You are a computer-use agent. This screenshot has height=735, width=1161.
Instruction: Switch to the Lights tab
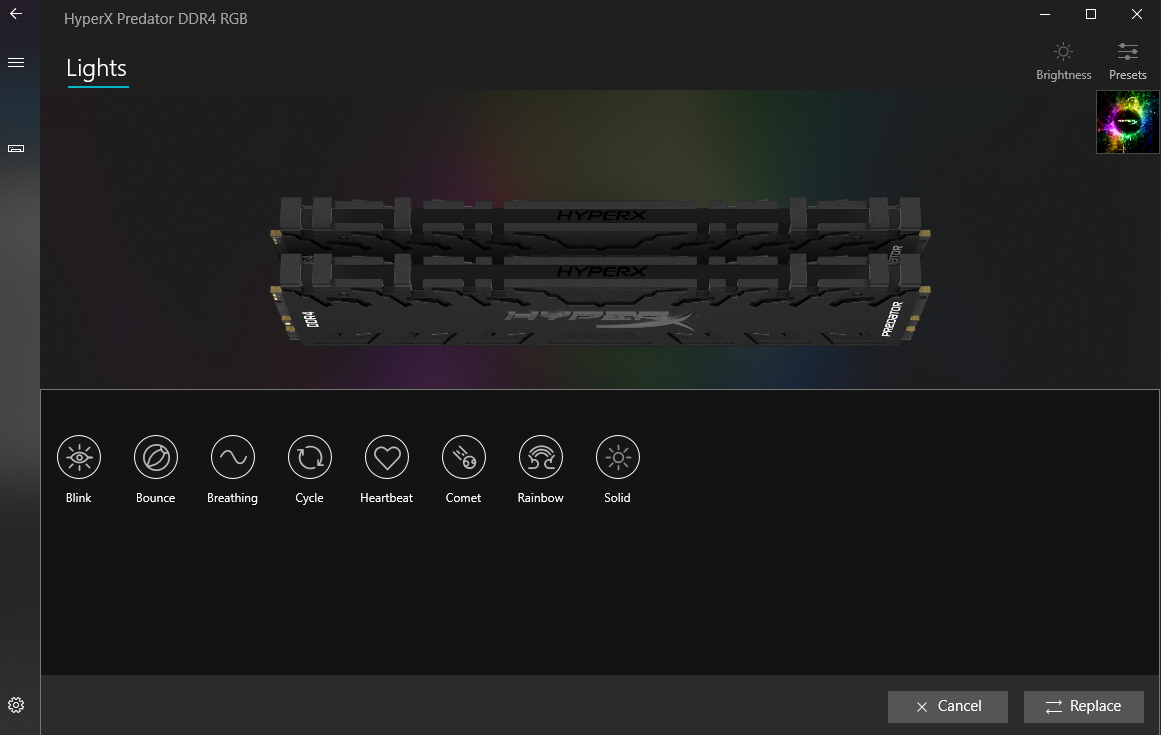[97, 68]
